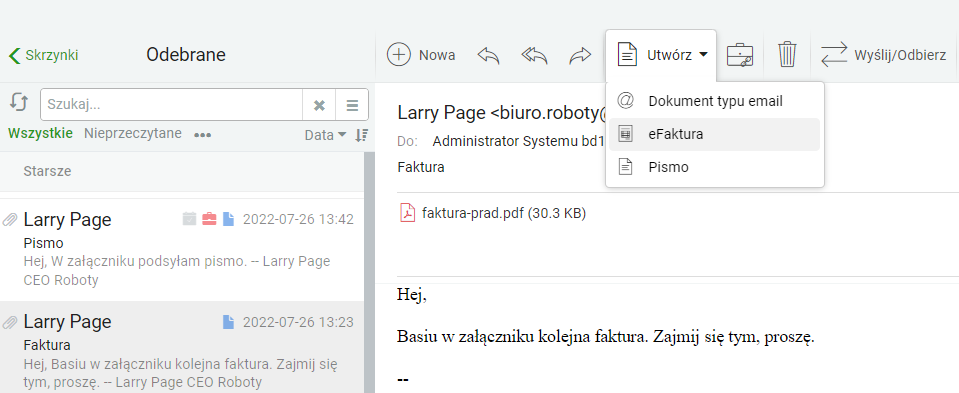This screenshot has height=393, width=959.
Task: Click paperclip icon on Pismo message
Action: 10,219
